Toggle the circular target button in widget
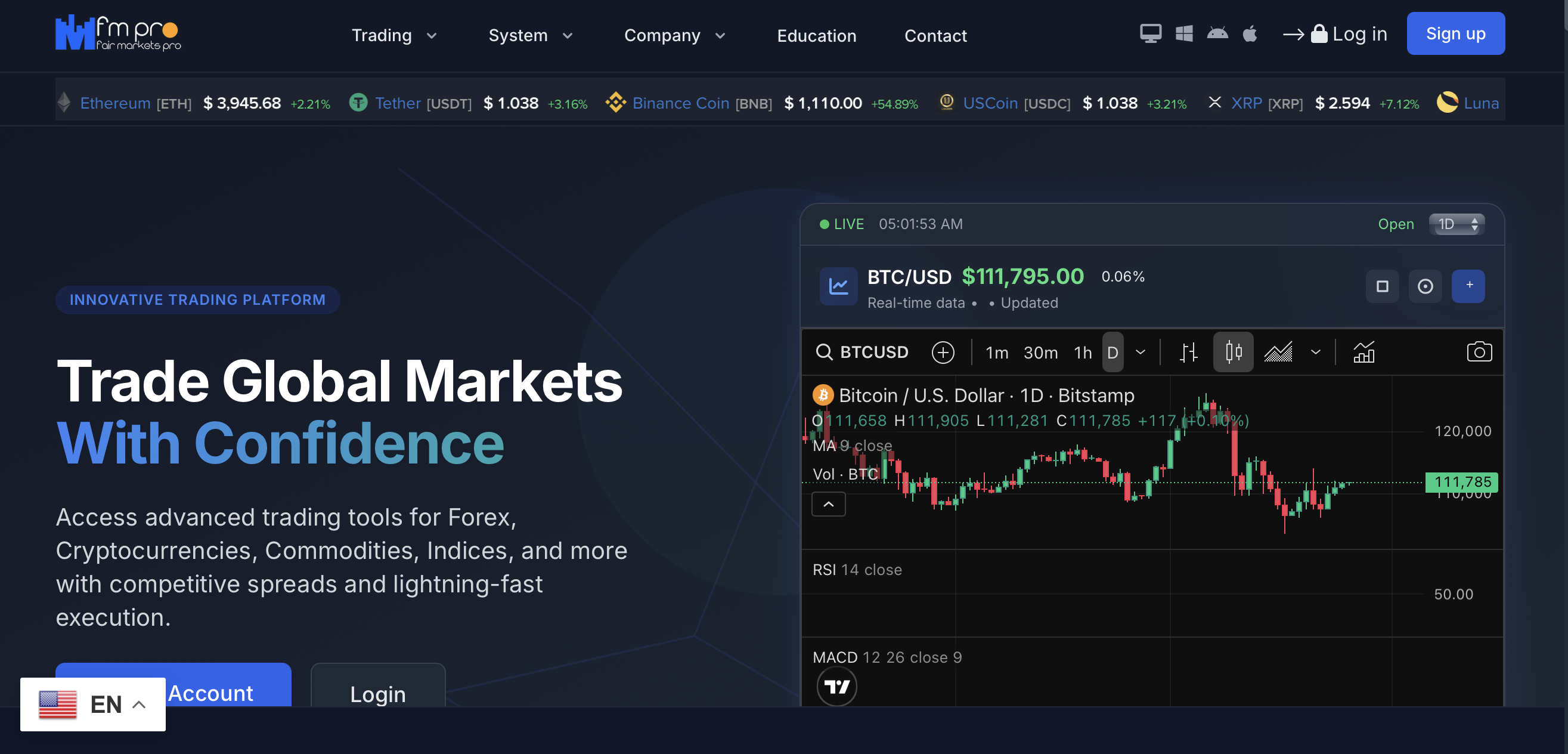 1425,286
